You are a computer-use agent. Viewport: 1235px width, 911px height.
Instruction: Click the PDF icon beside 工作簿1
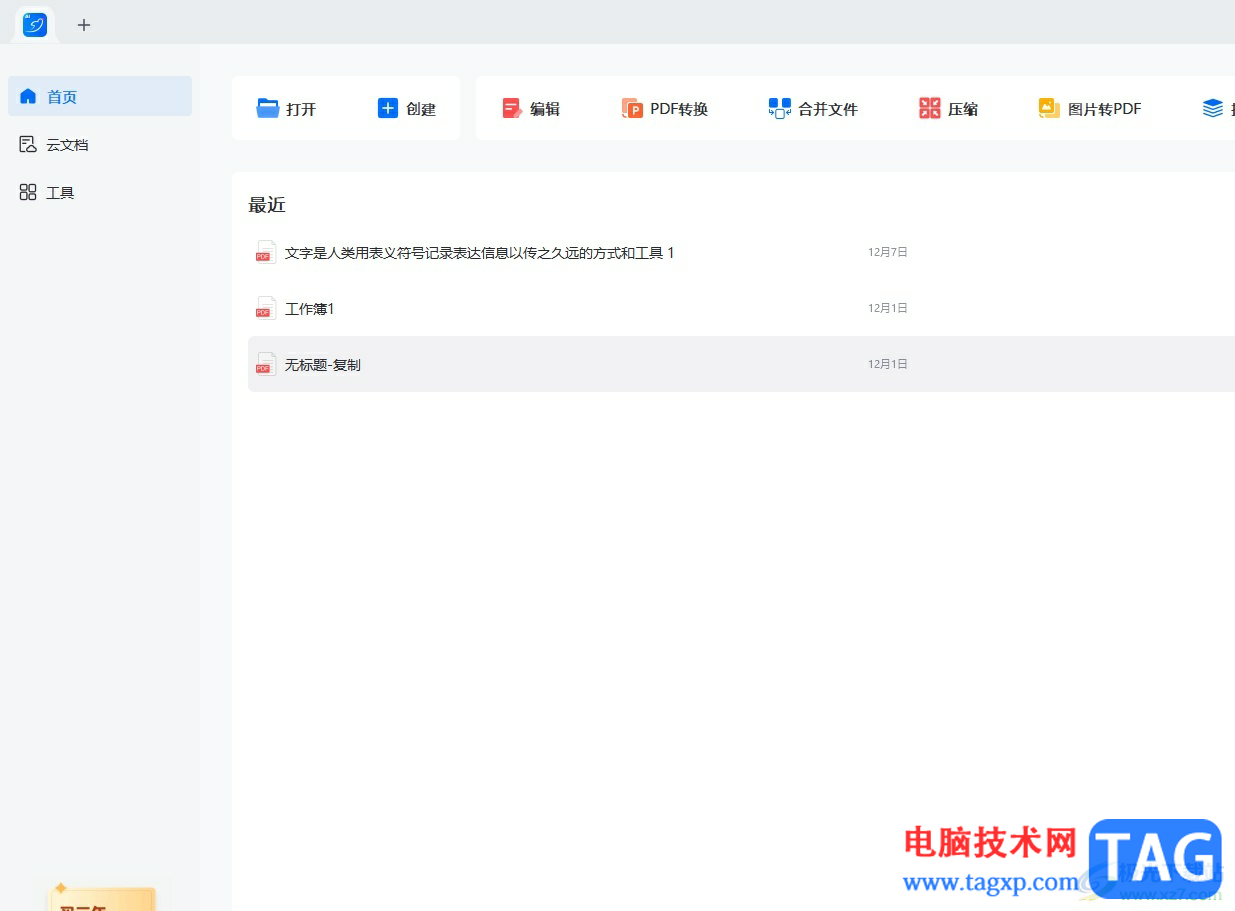click(x=265, y=308)
